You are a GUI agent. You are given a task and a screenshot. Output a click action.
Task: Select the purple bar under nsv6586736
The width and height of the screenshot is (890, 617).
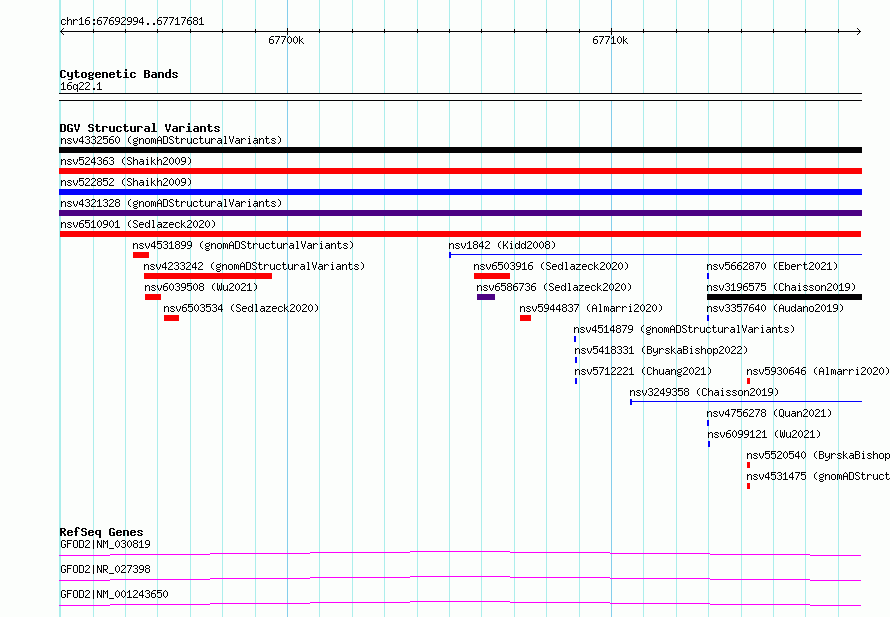(x=486, y=297)
